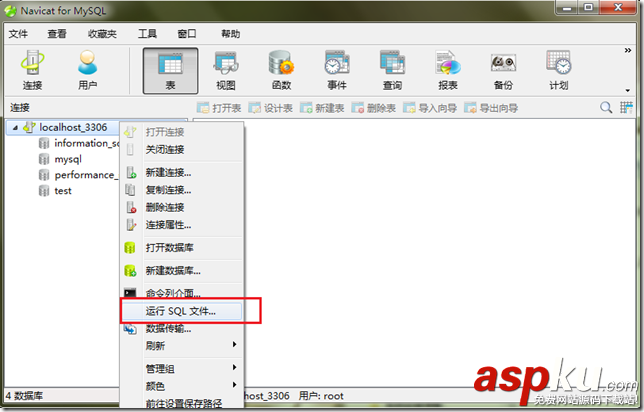Choose 复制连接... in context menu

pyautogui.click(x=182, y=190)
